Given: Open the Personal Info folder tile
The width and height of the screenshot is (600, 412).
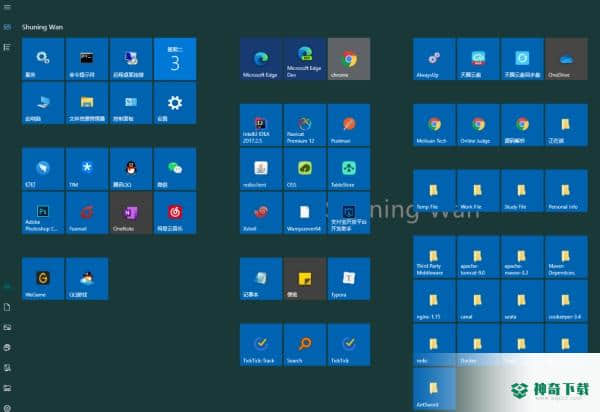Looking at the screenshot, I should [x=566, y=191].
